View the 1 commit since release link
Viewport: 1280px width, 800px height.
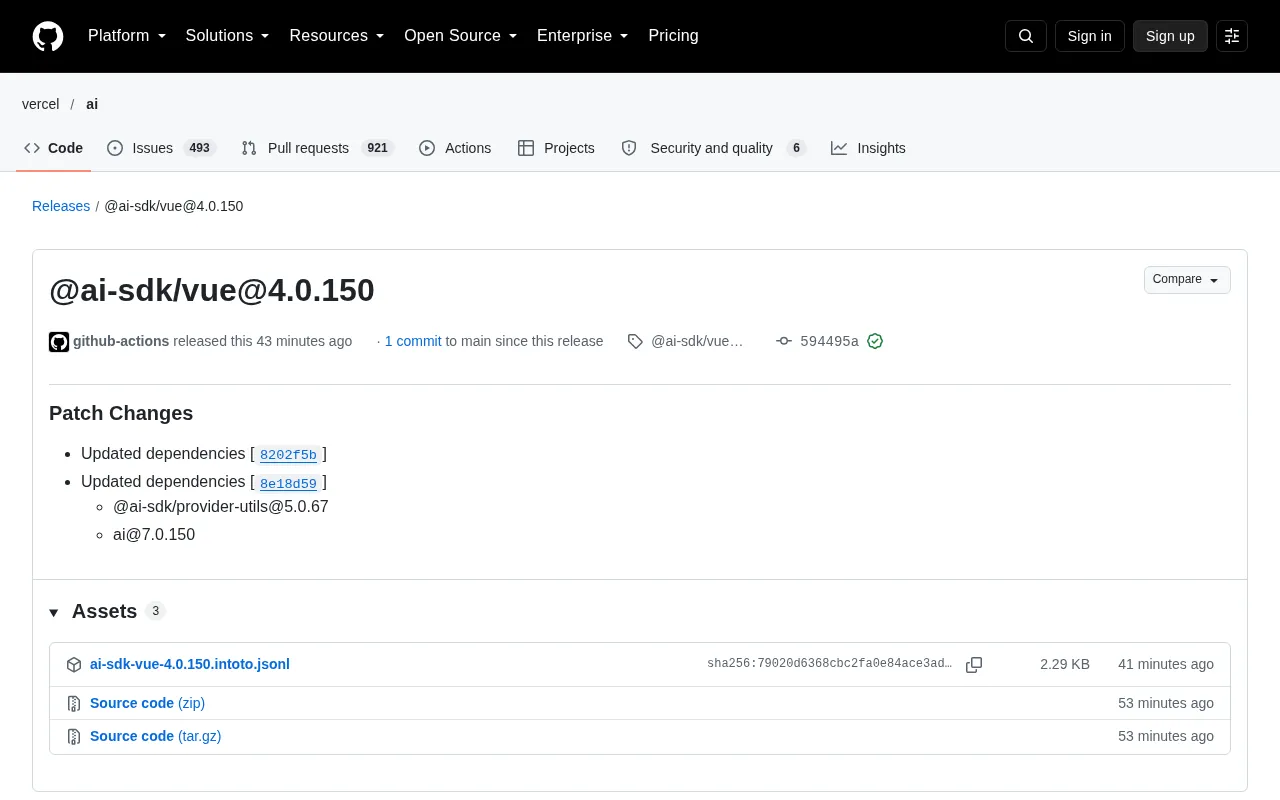(x=413, y=341)
